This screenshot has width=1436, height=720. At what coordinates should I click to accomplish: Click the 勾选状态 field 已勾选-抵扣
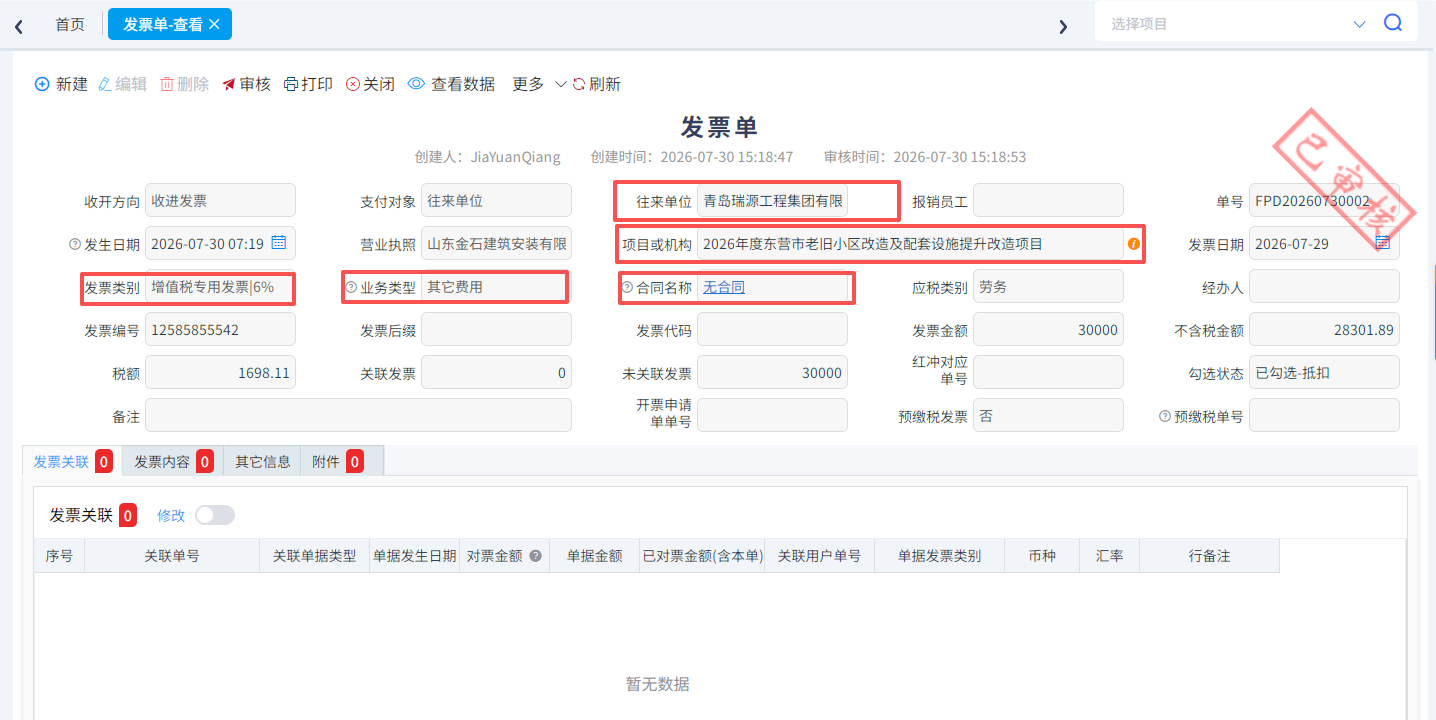(x=1324, y=372)
